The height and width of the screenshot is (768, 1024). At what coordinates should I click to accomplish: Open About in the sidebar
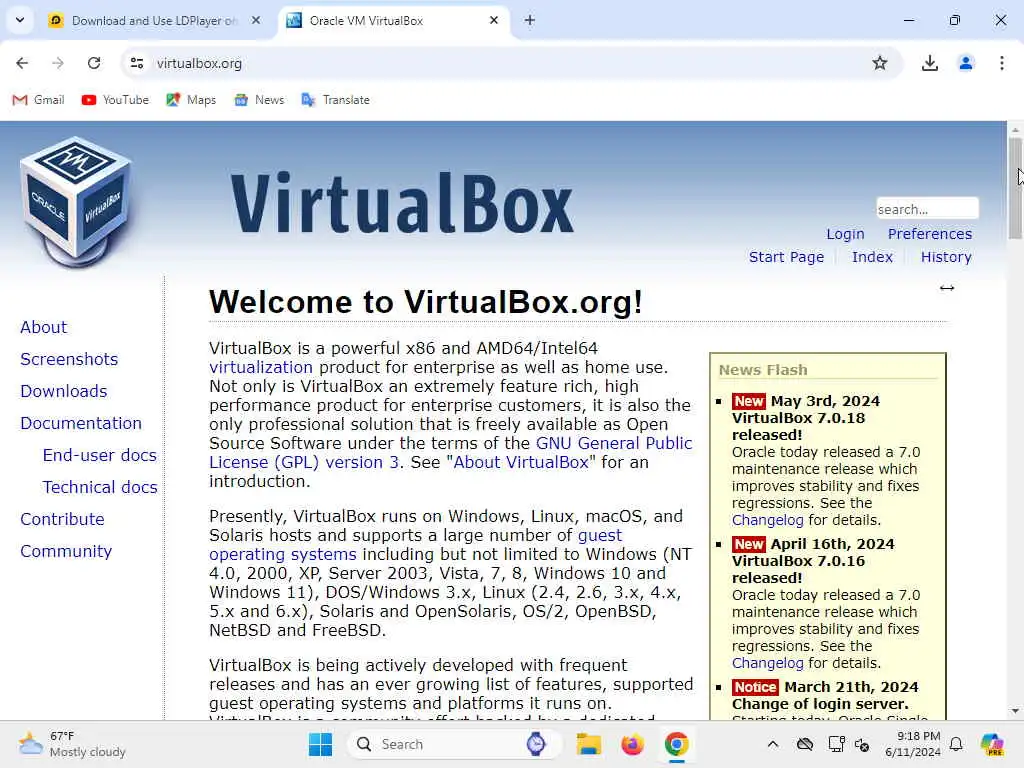click(43, 327)
